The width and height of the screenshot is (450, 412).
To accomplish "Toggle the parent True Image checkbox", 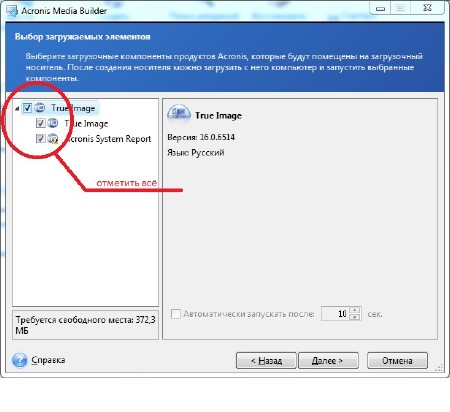I will coord(27,108).
